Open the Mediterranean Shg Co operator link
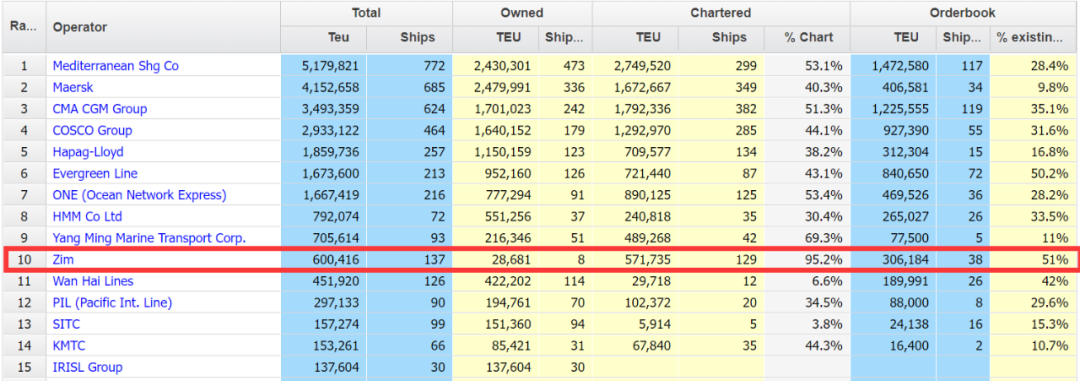 116,66
